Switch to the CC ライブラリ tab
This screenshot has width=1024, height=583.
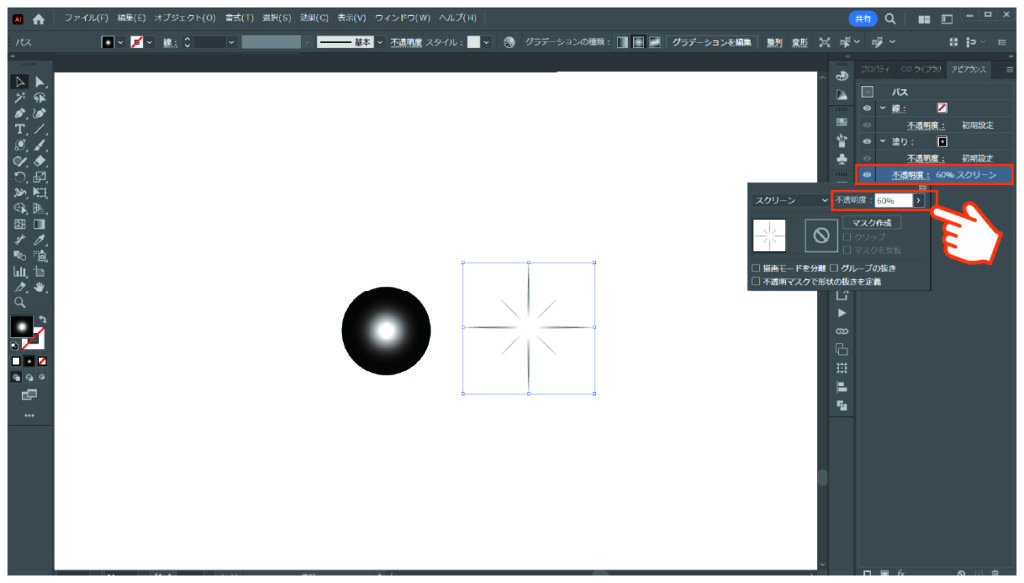[x=921, y=69]
